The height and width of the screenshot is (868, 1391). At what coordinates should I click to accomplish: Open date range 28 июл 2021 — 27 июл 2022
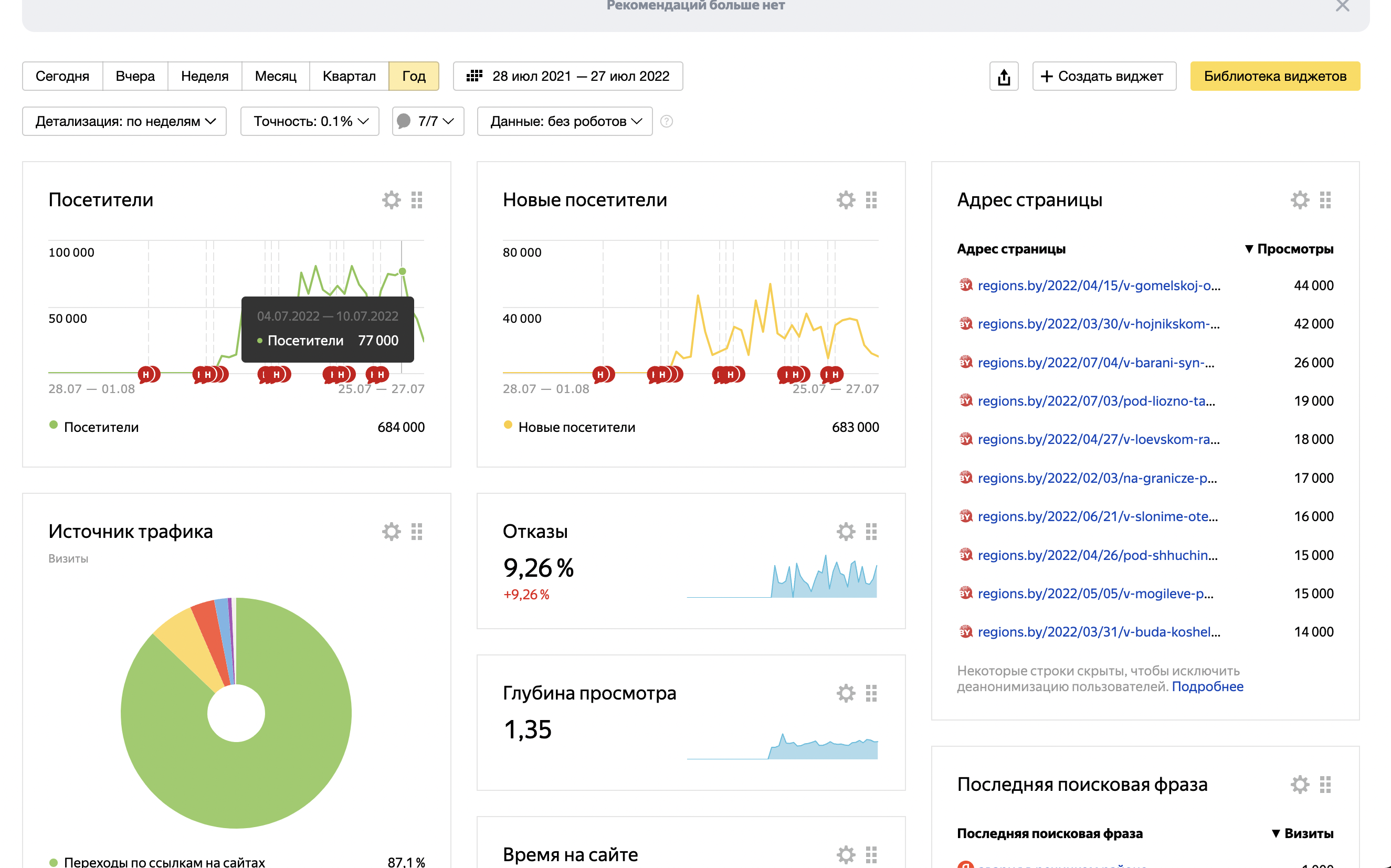click(568, 76)
